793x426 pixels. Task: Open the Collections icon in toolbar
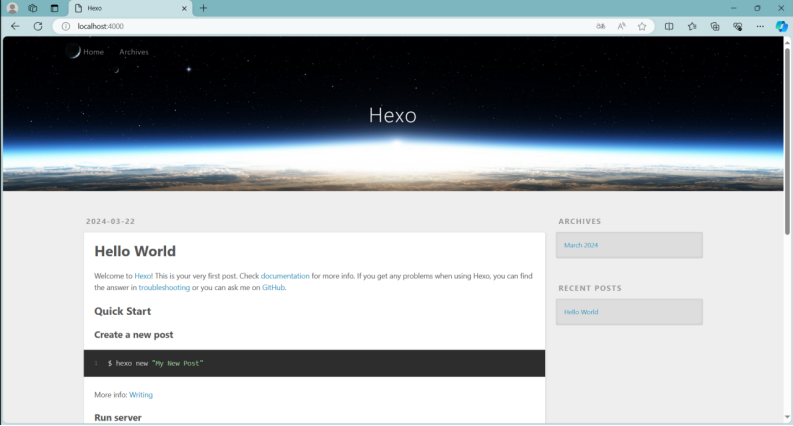click(x=715, y=26)
